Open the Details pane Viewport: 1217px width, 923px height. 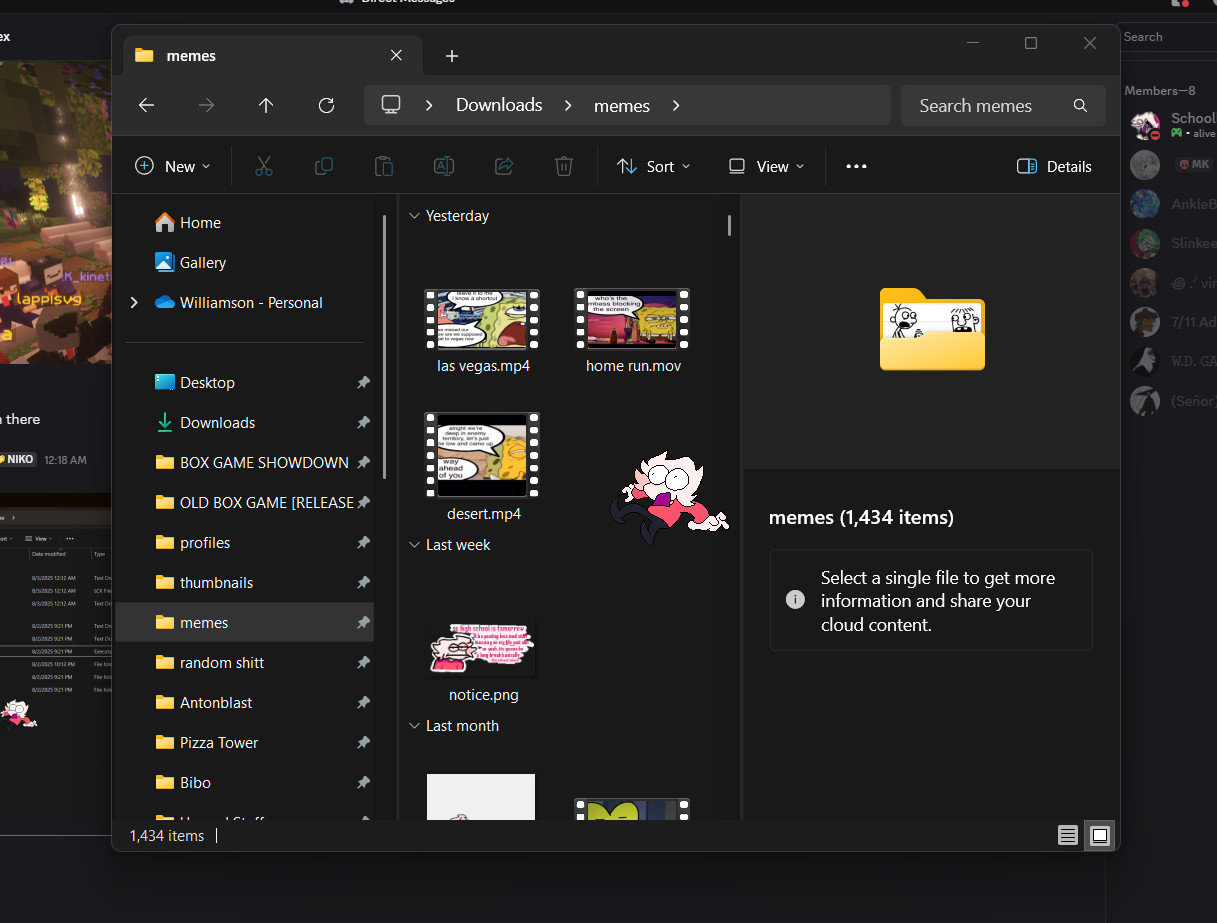[1053, 166]
